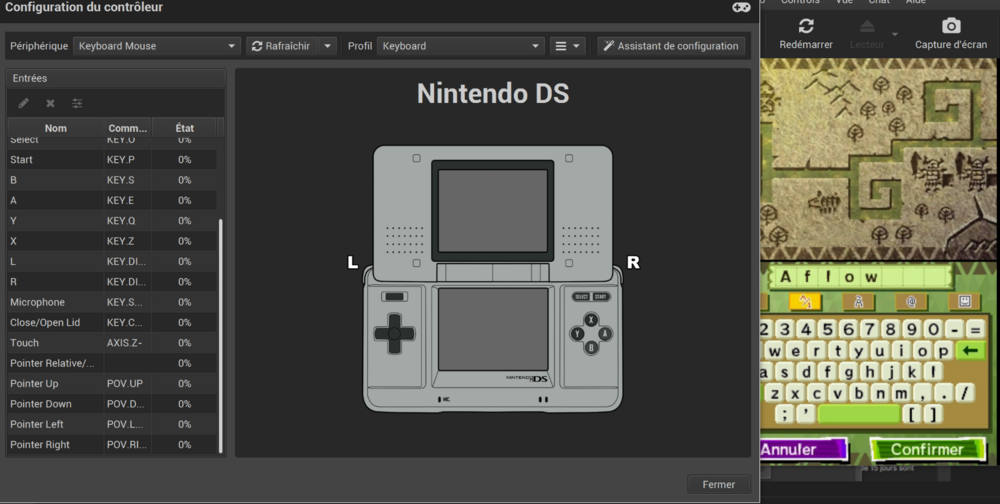Launch the Assistant de configuration

pyautogui.click(x=671, y=46)
